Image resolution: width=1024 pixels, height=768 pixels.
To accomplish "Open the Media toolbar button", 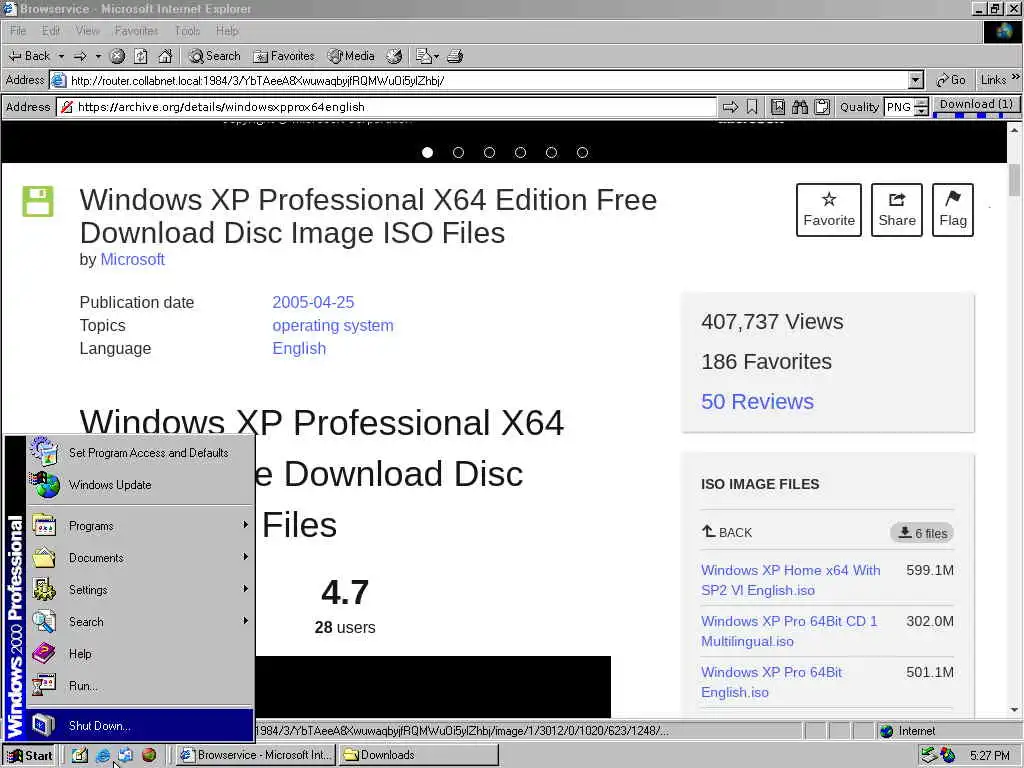I will [351, 56].
